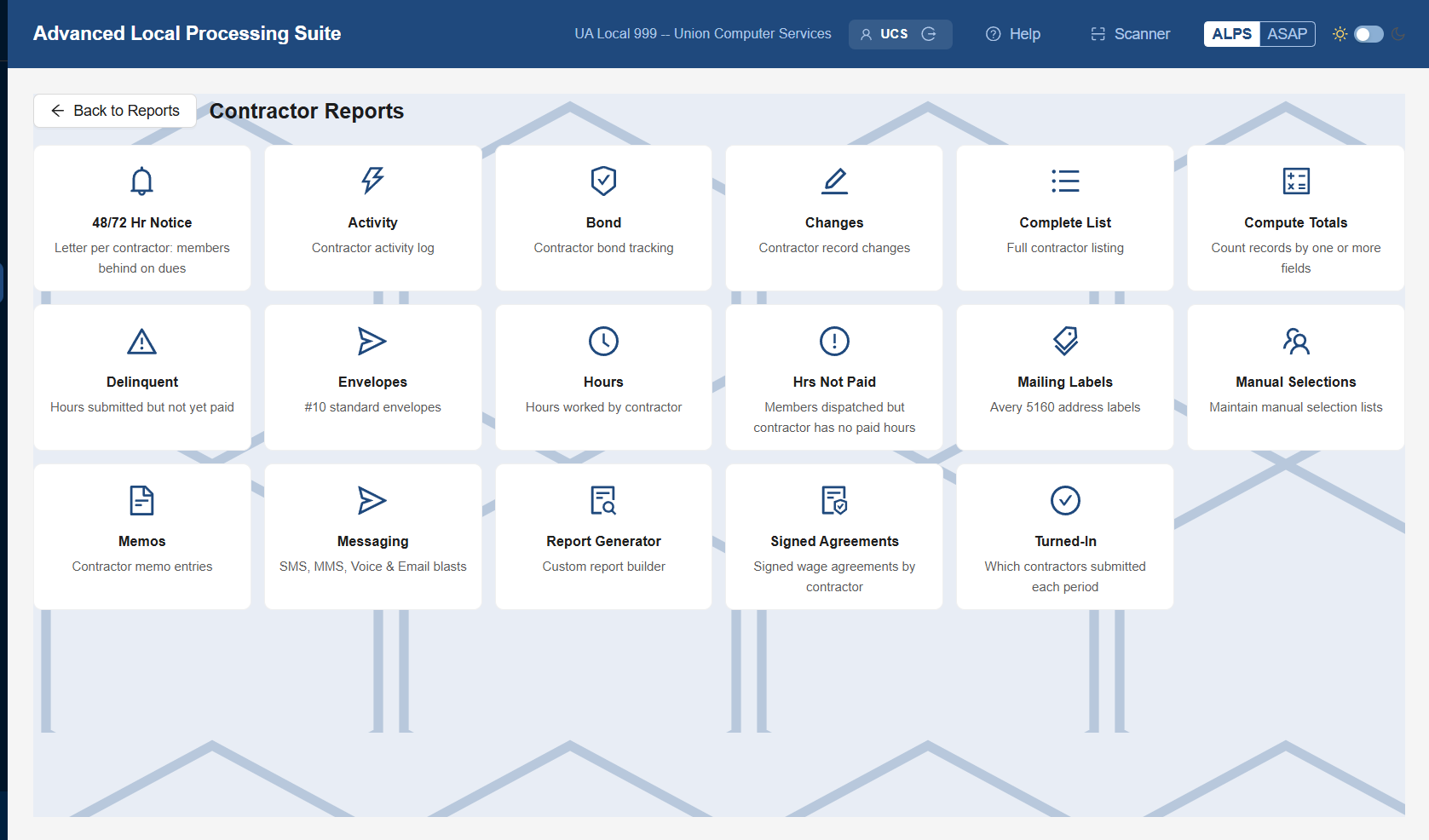Click 'UA Local 999 -- Union Computer Services'
Image resolution: width=1429 pixels, height=840 pixels.
pos(703,34)
